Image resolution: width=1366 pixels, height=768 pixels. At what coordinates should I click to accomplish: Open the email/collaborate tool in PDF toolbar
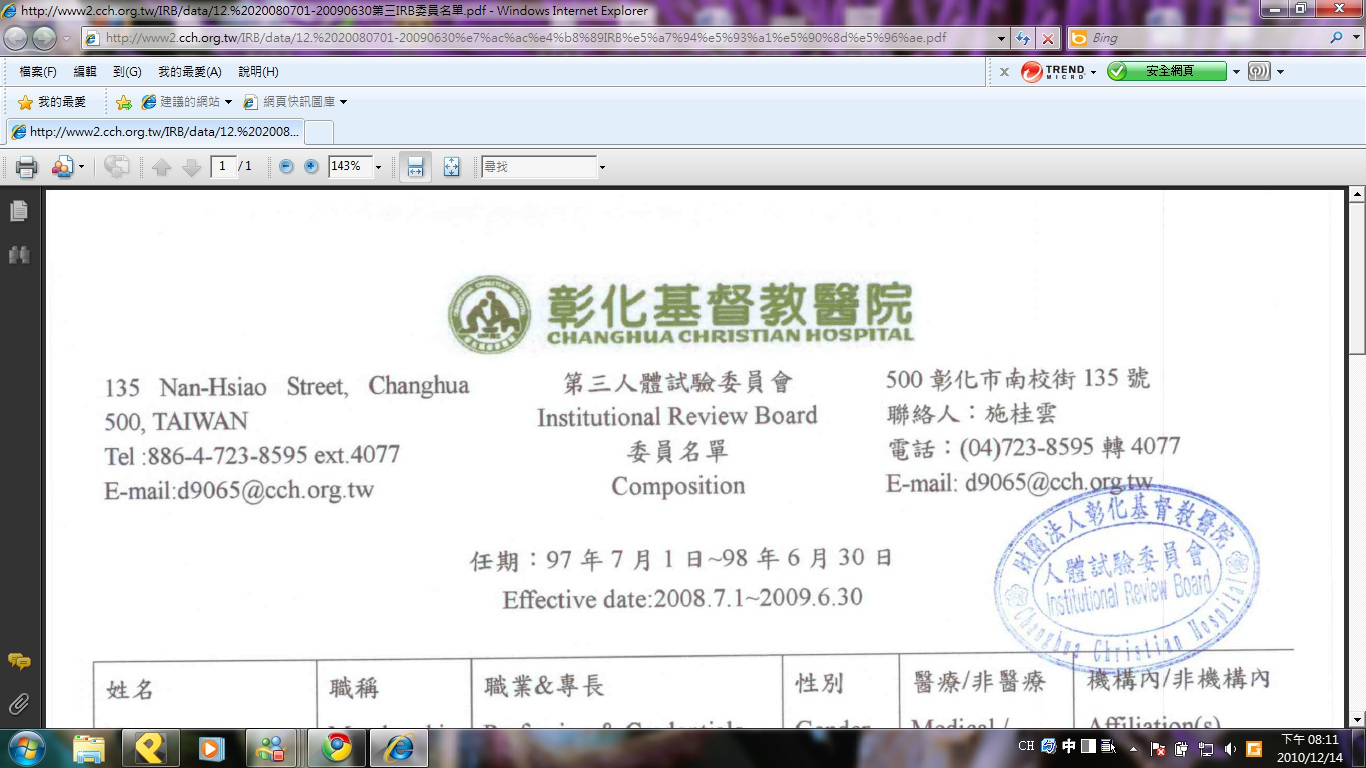click(x=62, y=167)
